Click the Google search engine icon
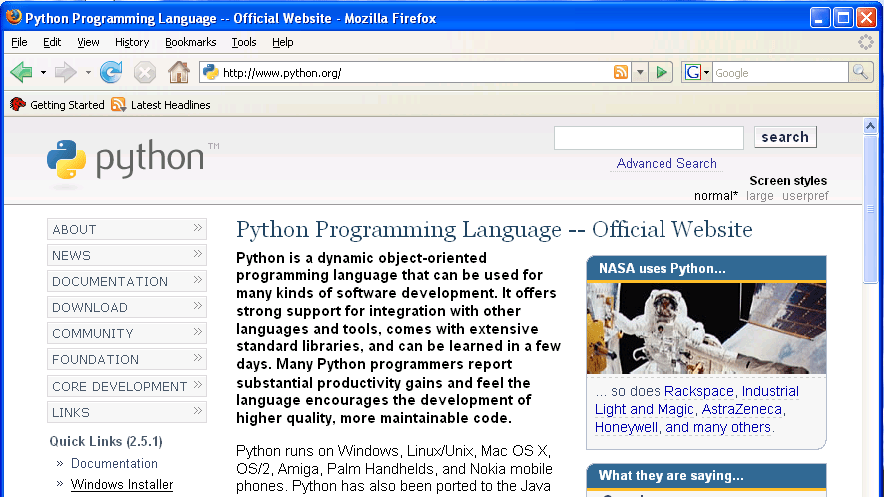 (x=693, y=73)
